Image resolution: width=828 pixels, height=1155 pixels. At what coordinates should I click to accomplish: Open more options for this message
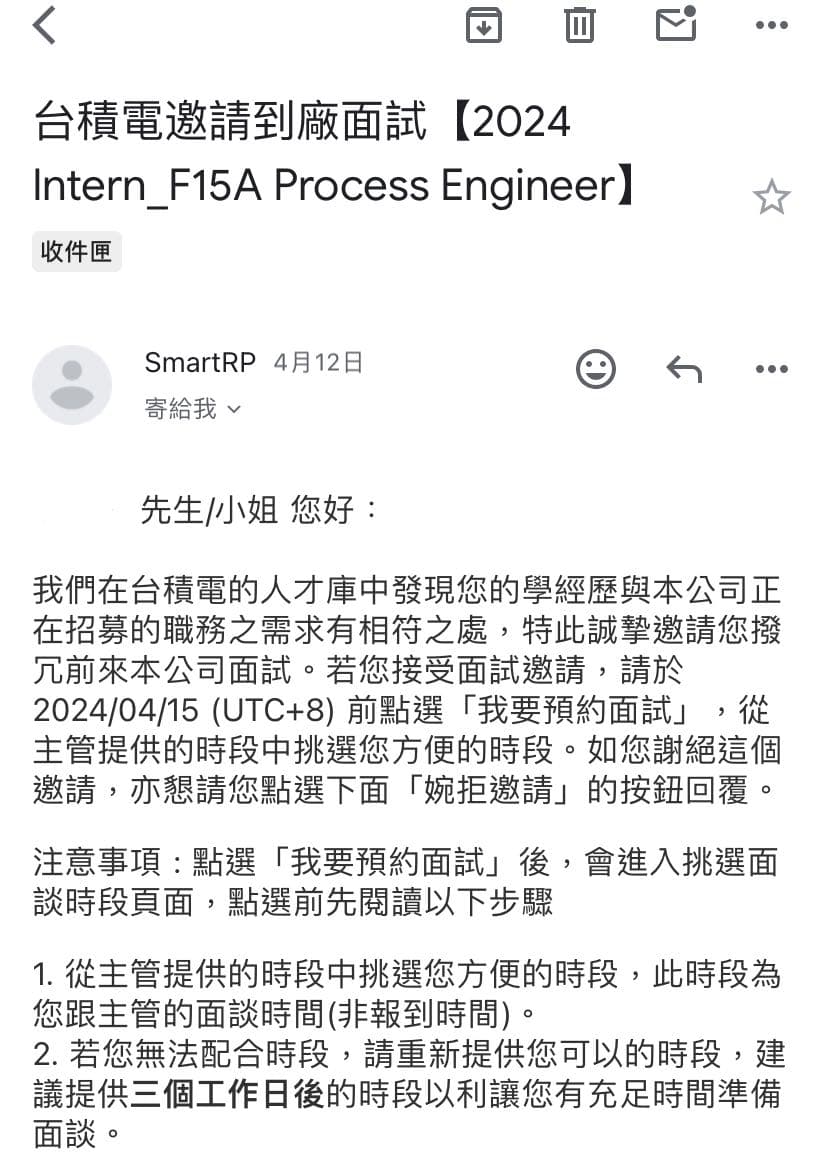tap(771, 368)
